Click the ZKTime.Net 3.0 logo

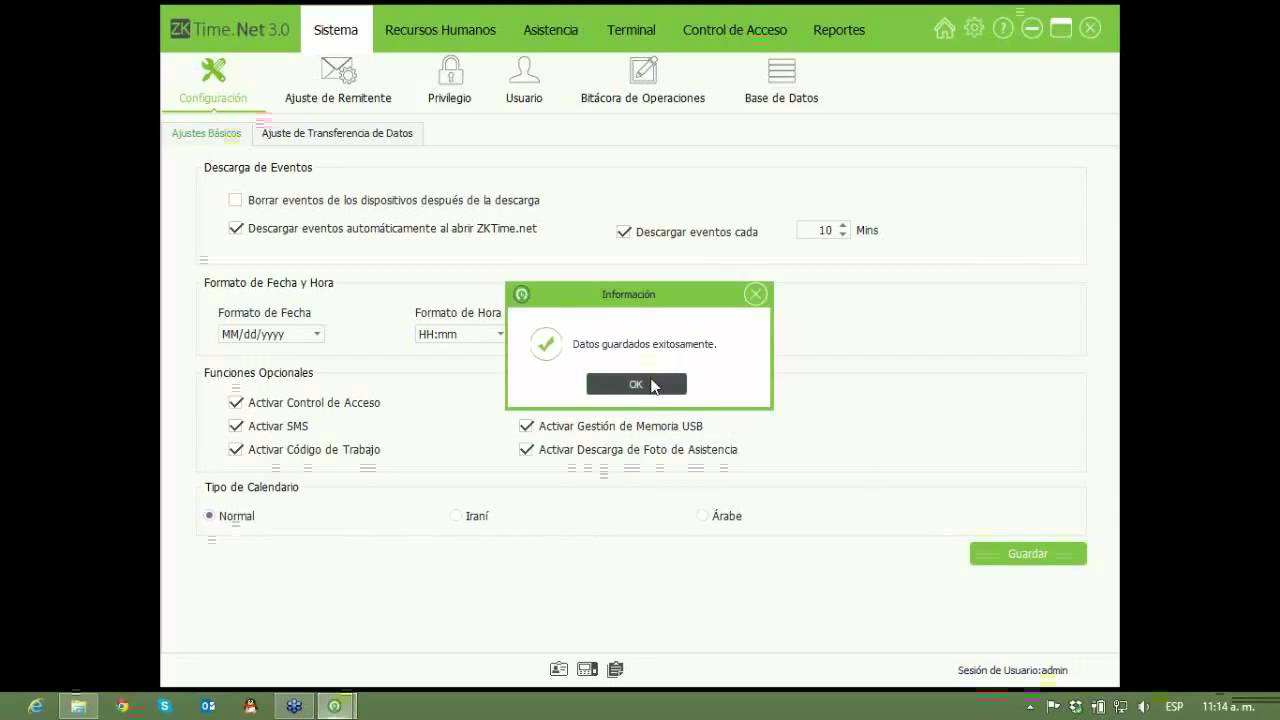(230, 29)
